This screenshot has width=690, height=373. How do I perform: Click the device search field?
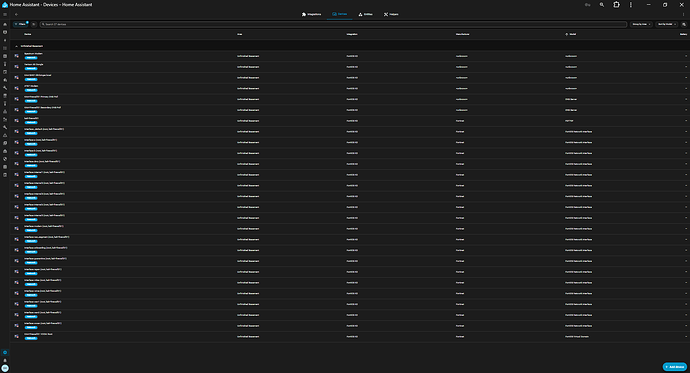coord(333,24)
